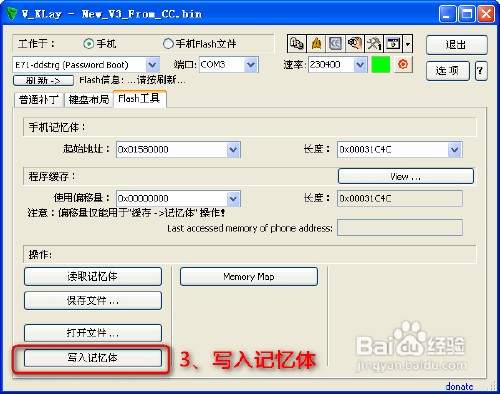This screenshot has width=500, height=394.
Task: Click into the 起始地址 0x01580000 text field
Action: [172, 150]
